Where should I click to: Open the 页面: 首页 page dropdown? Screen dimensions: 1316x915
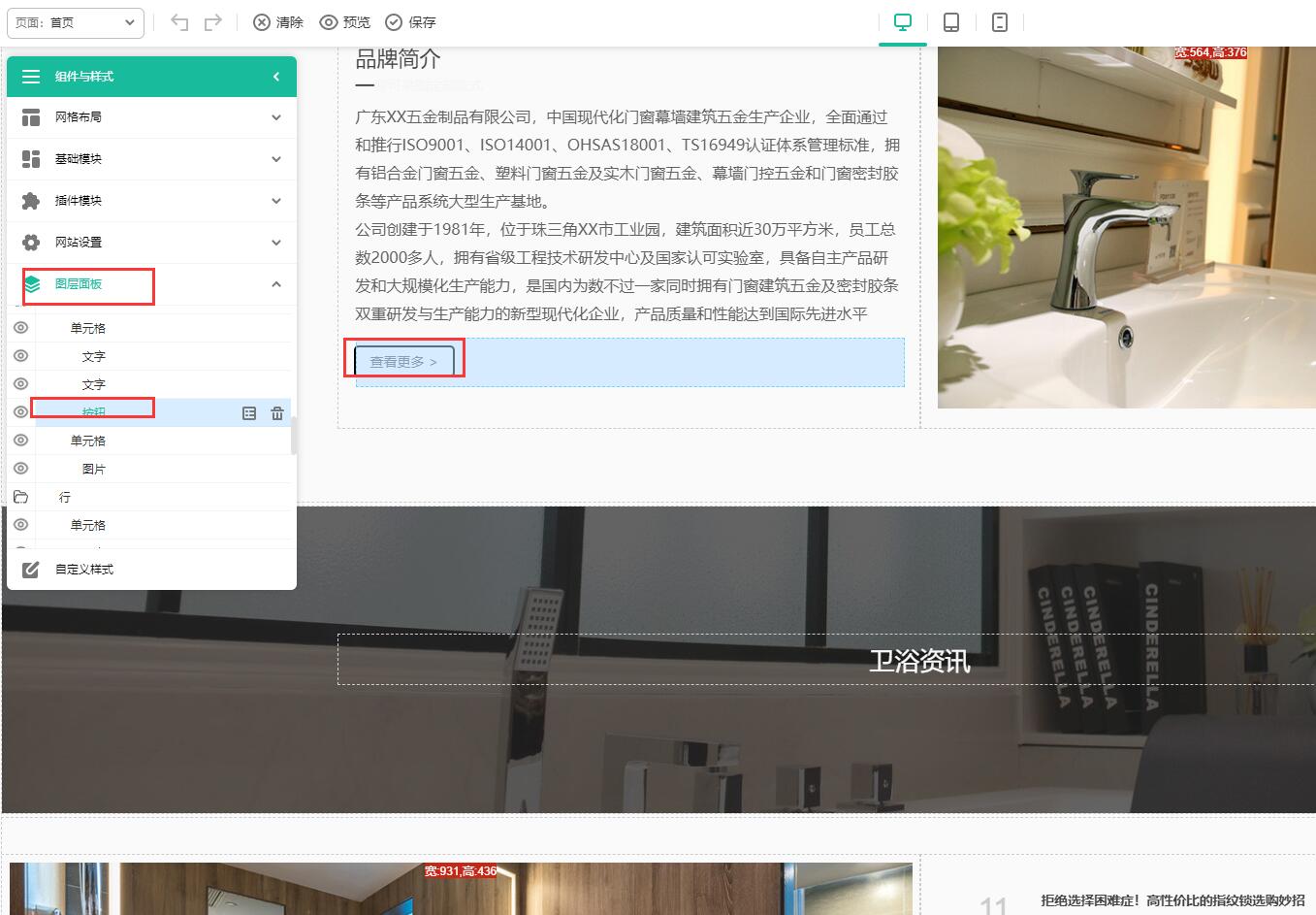pos(76,22)
